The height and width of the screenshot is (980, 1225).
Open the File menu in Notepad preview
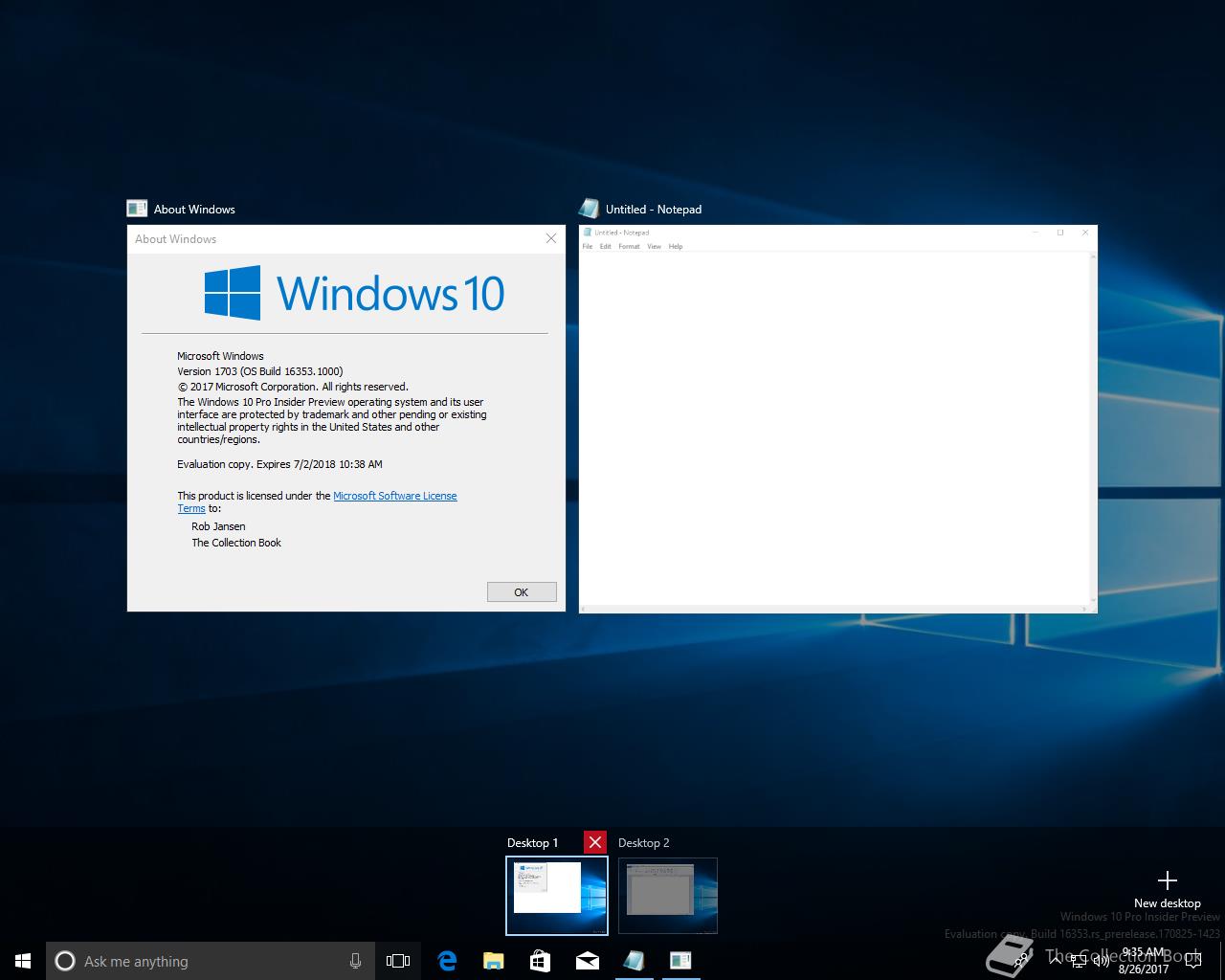[x=588, y=246]
